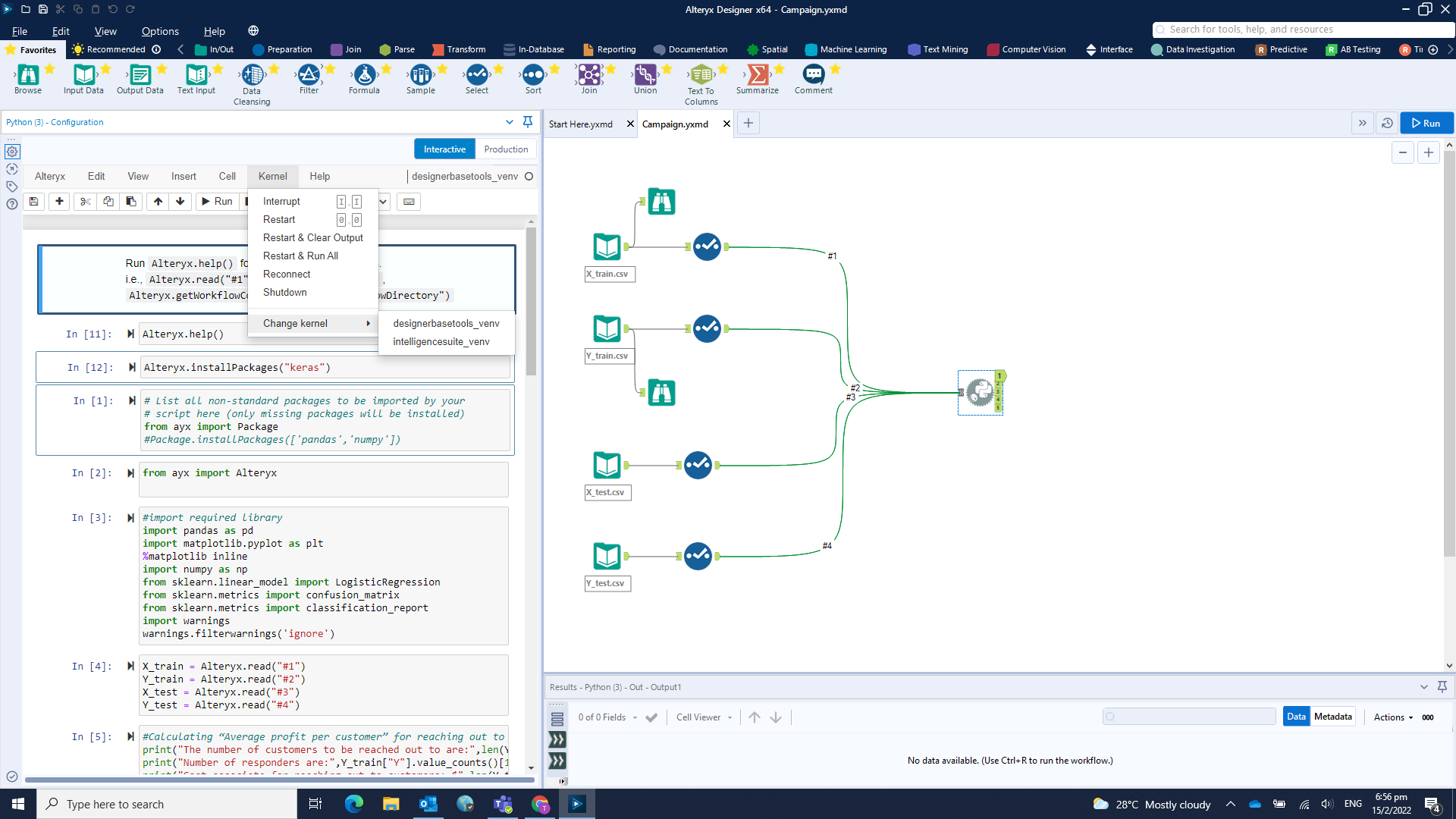Viewport: 1456px width, 819px height.
Task: Click the tools search field
Action: (x=1289, y=30)
